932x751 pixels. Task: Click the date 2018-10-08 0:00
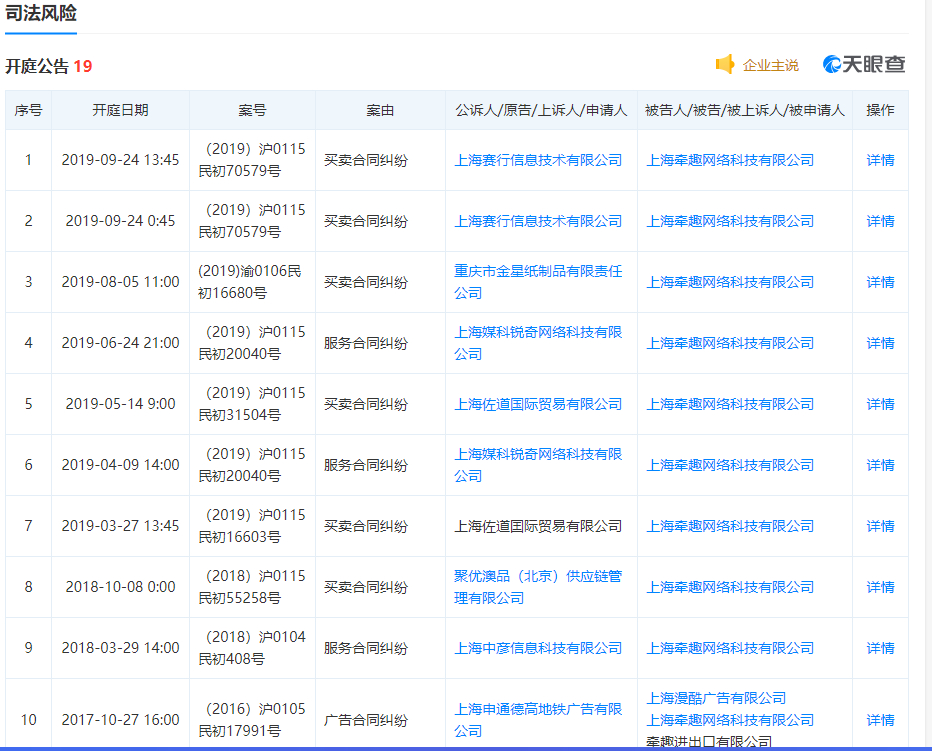coord(120,587)
